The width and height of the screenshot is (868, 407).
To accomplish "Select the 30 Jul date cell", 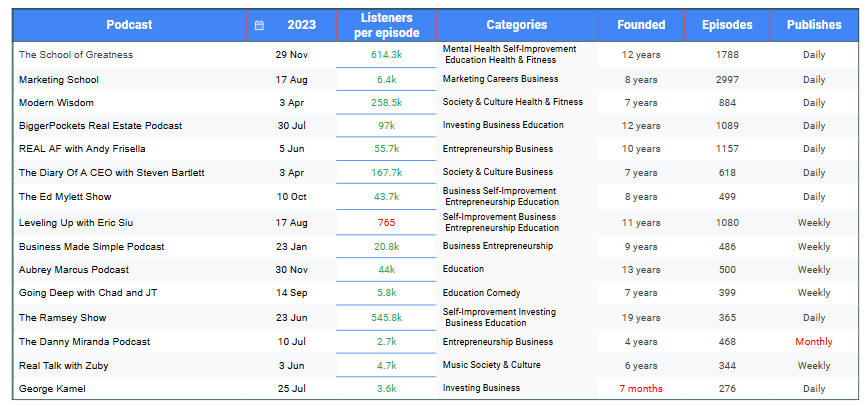I will pyautogui.click(x=292, y=126).
